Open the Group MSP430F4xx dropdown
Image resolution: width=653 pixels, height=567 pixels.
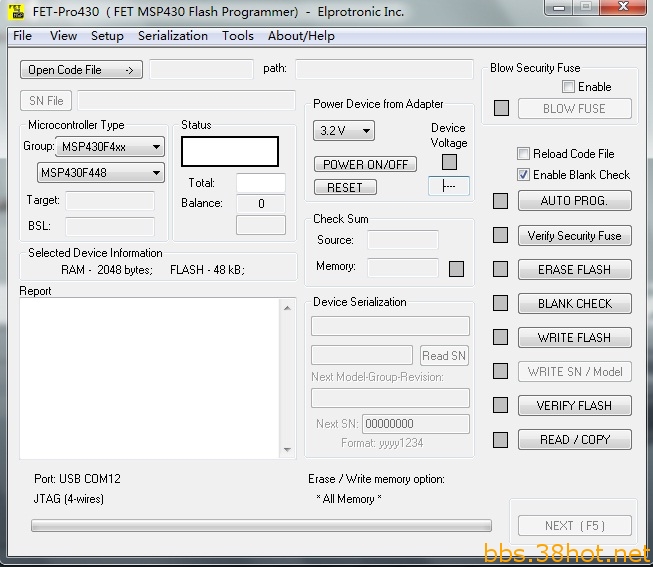110,147
